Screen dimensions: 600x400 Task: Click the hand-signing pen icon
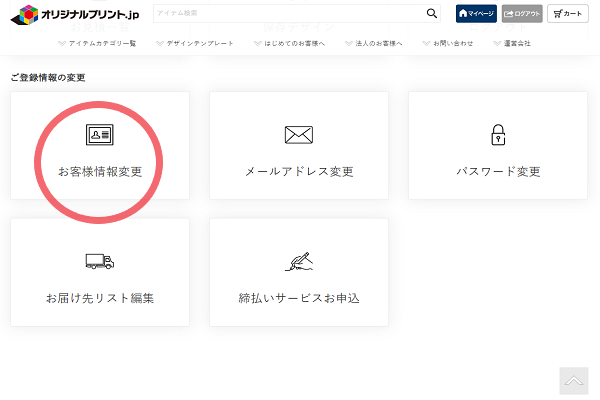click(299, 262)
